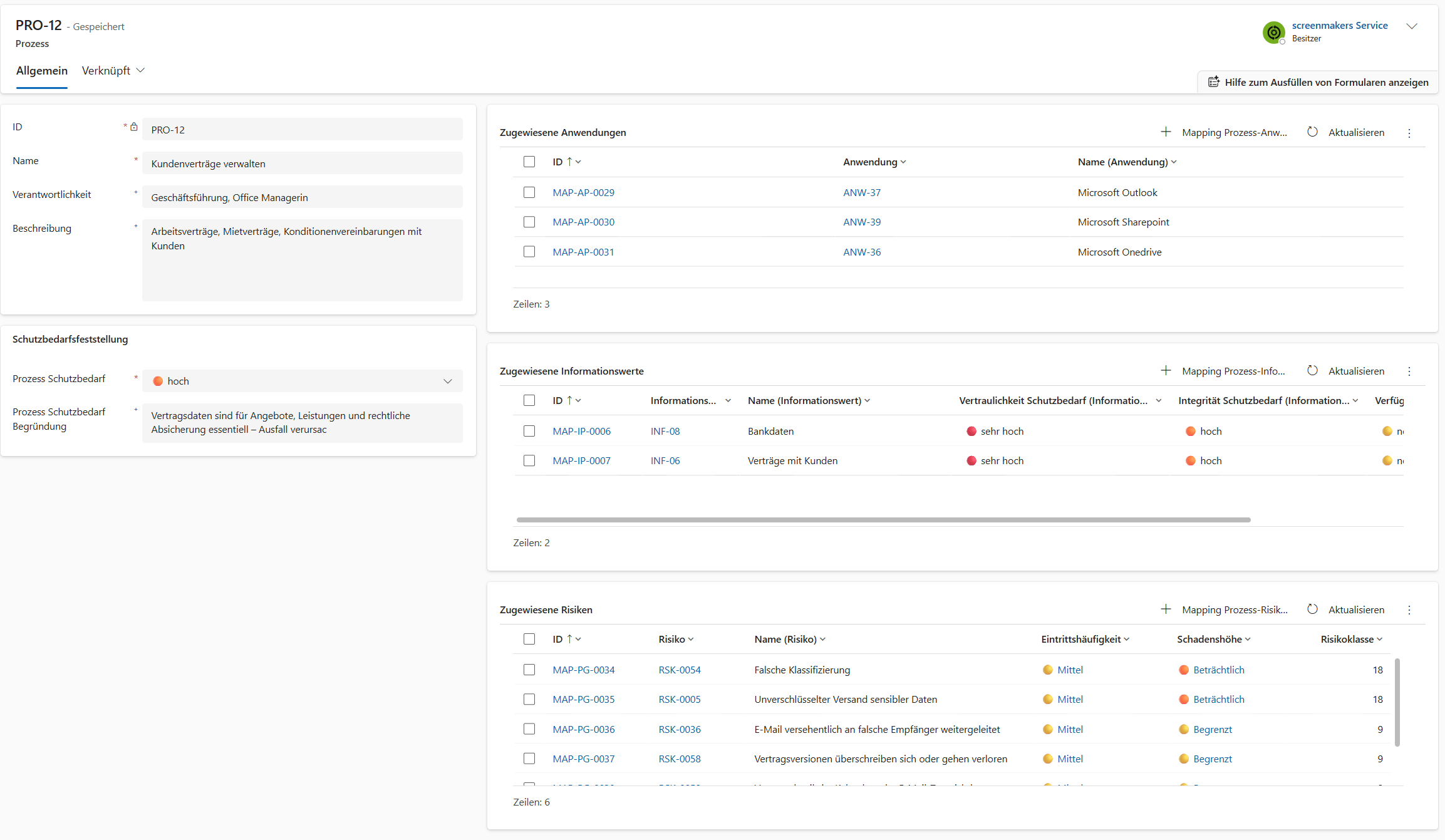
Task: Expand the Verknüpft tab dropdown
Action: click(140, 70)
